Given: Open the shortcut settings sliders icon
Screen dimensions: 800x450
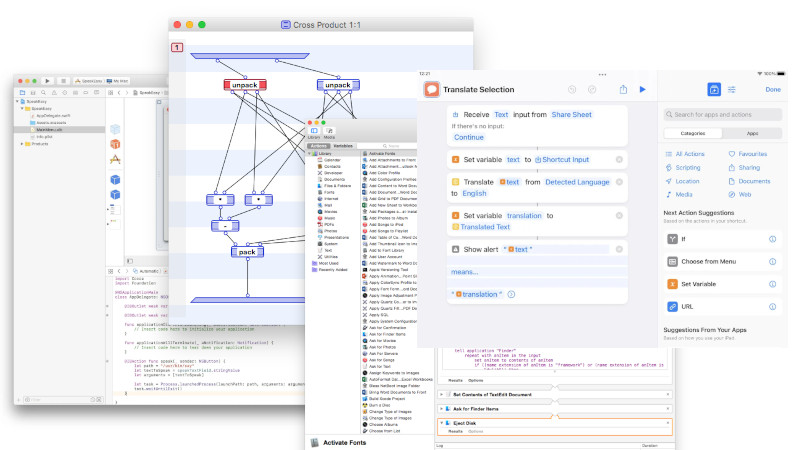Looking at the screenshot, I should [x=732, y=89].
